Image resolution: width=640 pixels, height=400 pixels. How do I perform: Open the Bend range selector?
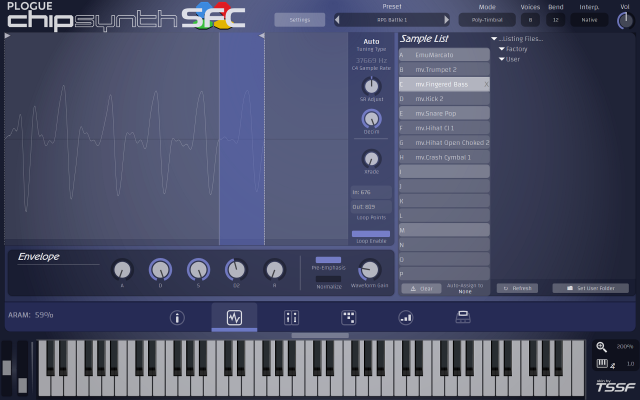coord(556,20)
